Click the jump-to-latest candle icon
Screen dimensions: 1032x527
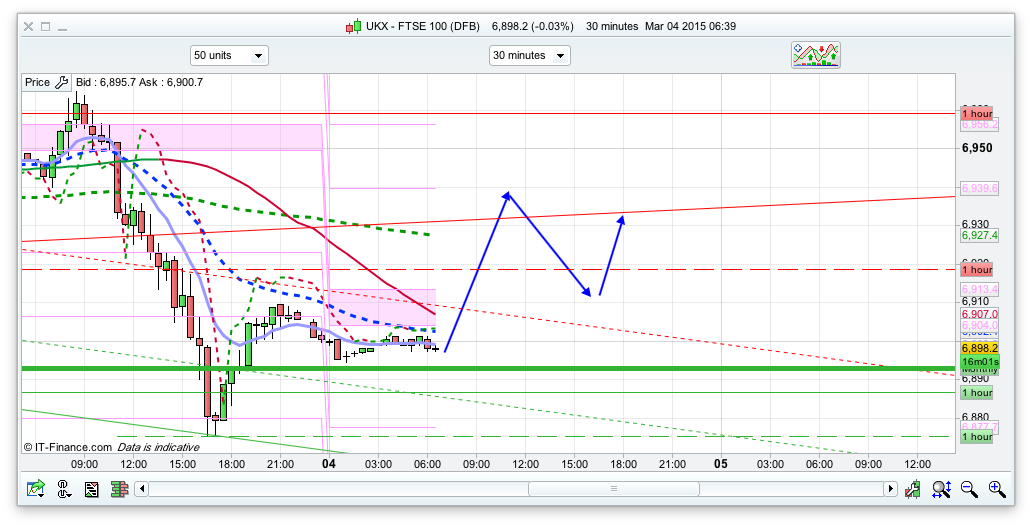pos(913,489)
